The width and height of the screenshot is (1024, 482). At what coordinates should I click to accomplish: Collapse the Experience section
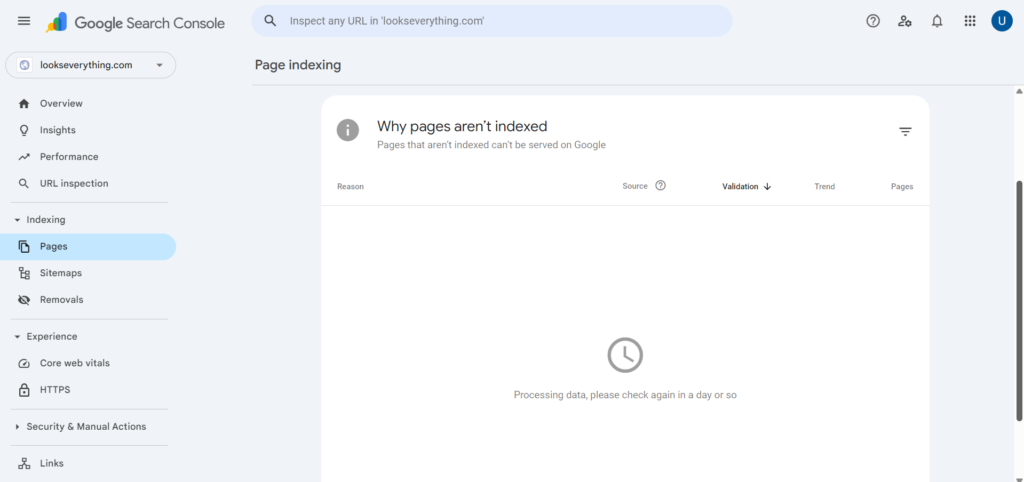click(17, 337)
